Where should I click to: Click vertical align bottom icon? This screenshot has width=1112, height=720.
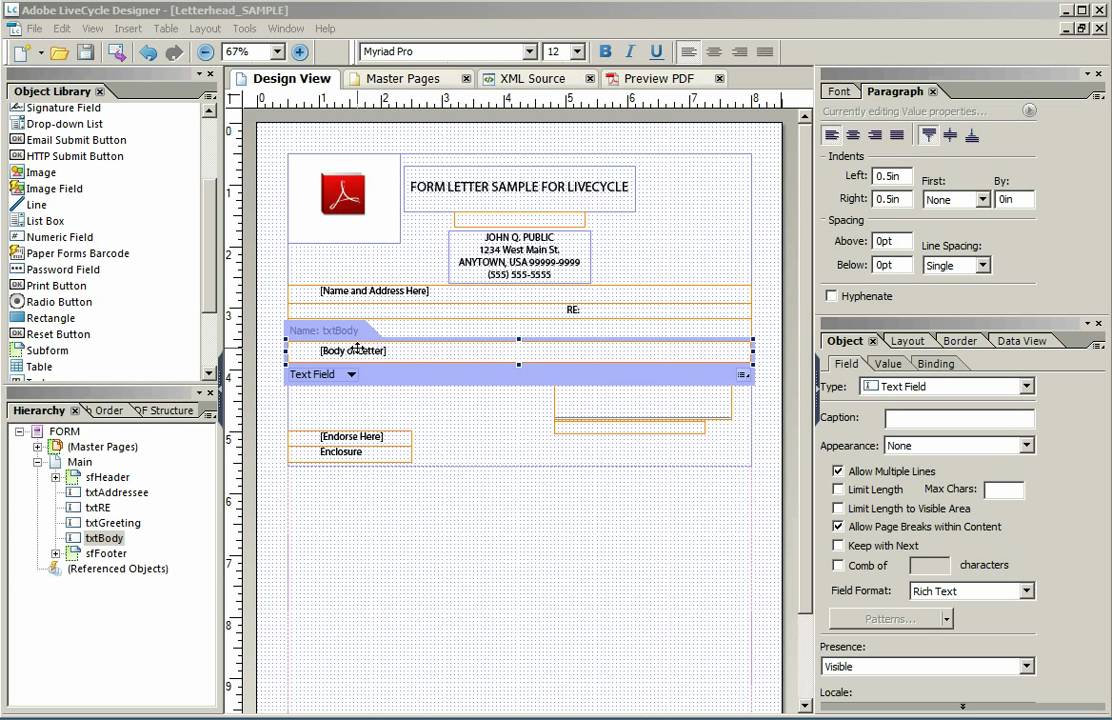point(972,135)
